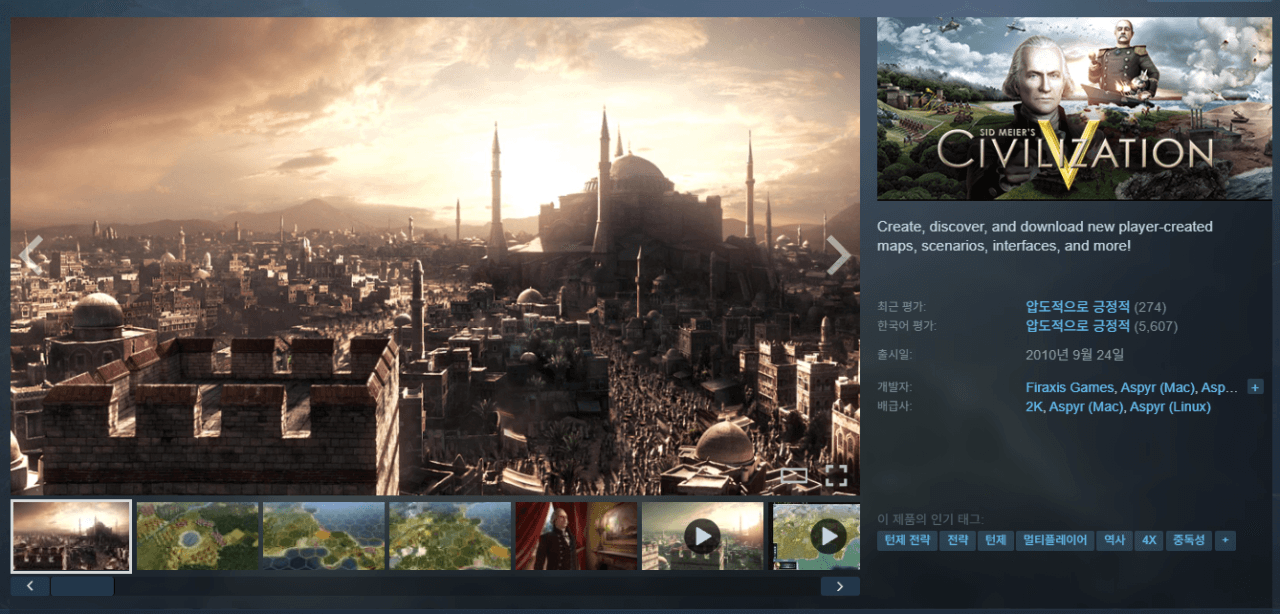Click the 개발자 label

[894, 387]
